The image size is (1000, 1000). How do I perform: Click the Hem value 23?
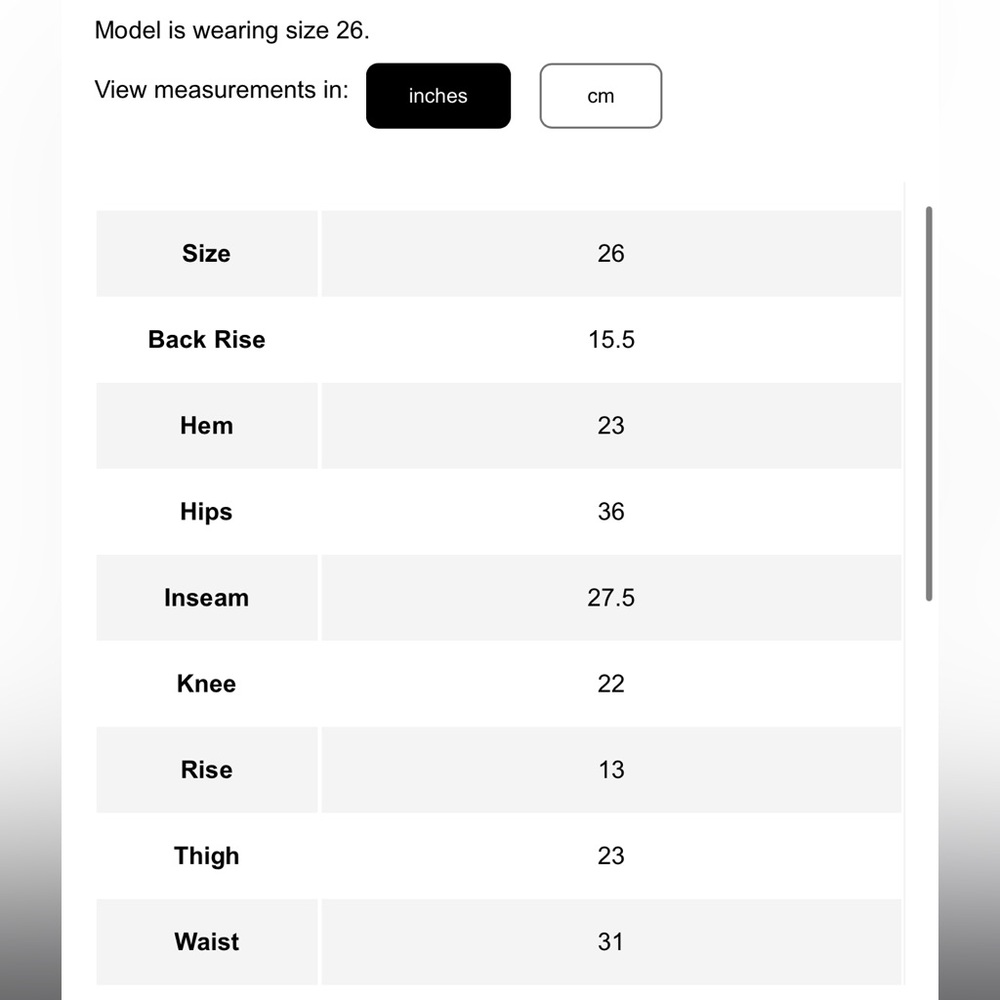click(x=611, y=425)
